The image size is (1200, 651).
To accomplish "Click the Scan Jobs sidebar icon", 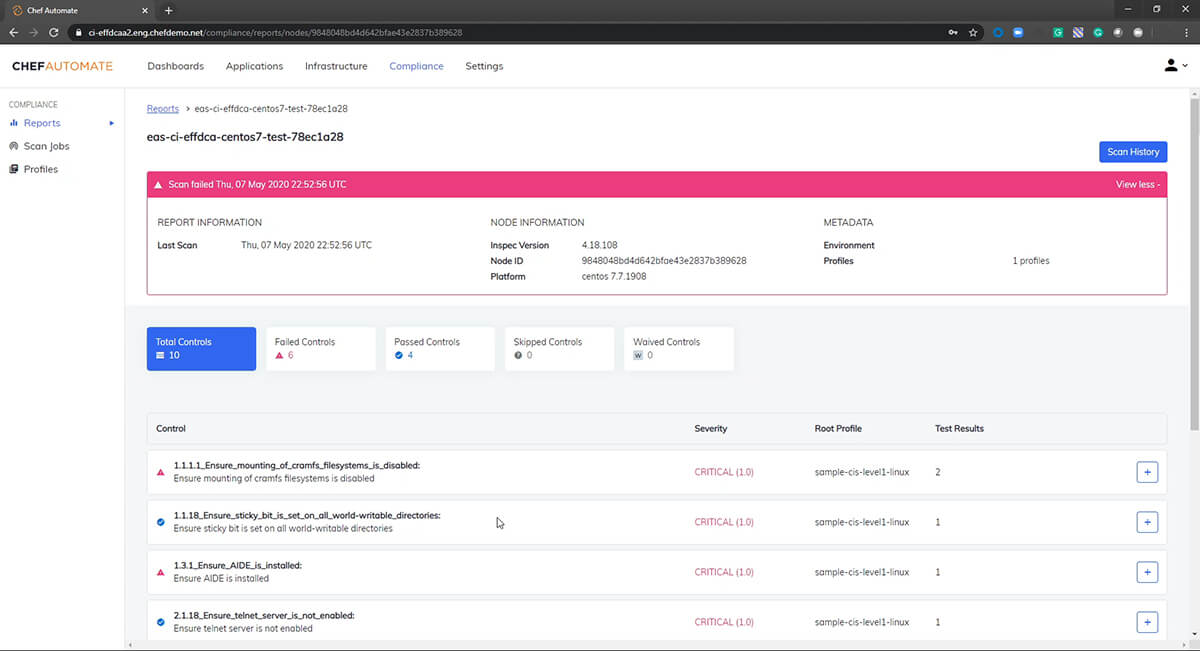I will 14,146.
